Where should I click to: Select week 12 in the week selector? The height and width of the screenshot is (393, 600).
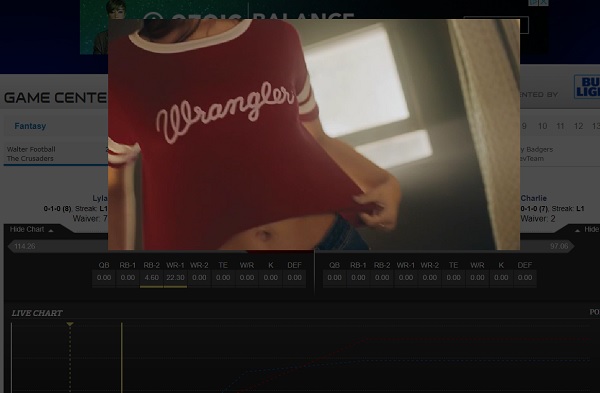(x=578, y=126)
